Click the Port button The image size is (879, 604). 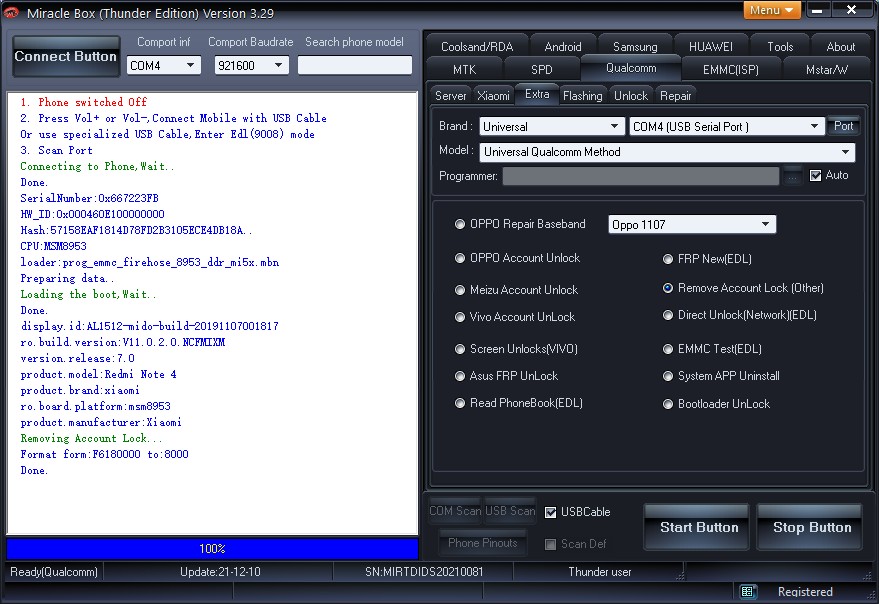(x=843, y=126)
